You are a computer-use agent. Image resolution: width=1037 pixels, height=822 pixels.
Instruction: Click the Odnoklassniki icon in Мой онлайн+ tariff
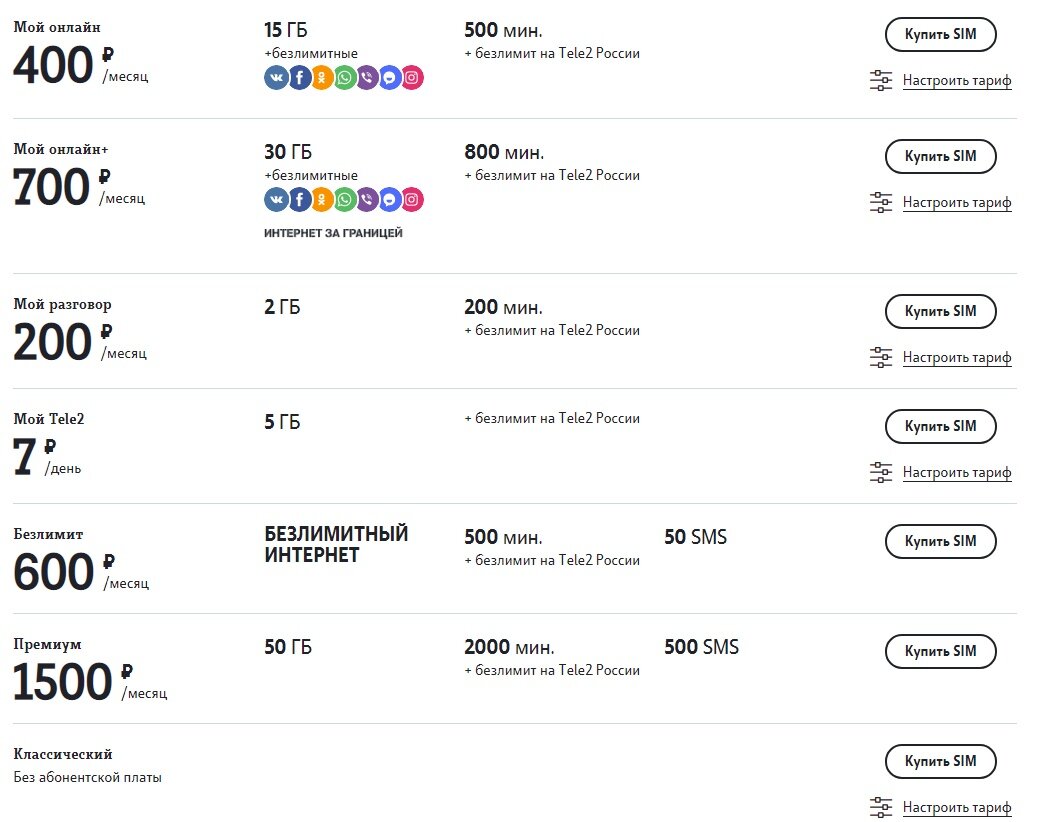coord(322,200)
